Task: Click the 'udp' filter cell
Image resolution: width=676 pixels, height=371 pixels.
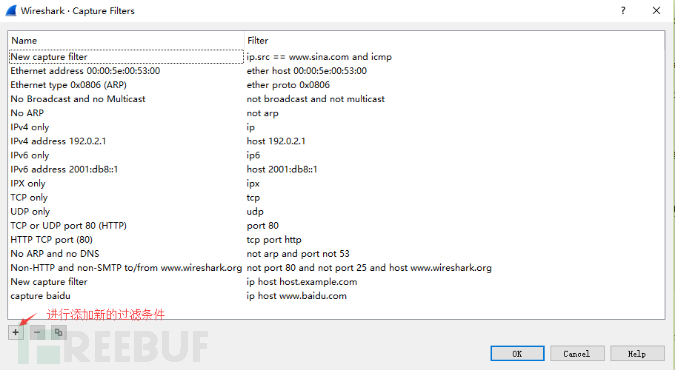Action: coord(255,212)
